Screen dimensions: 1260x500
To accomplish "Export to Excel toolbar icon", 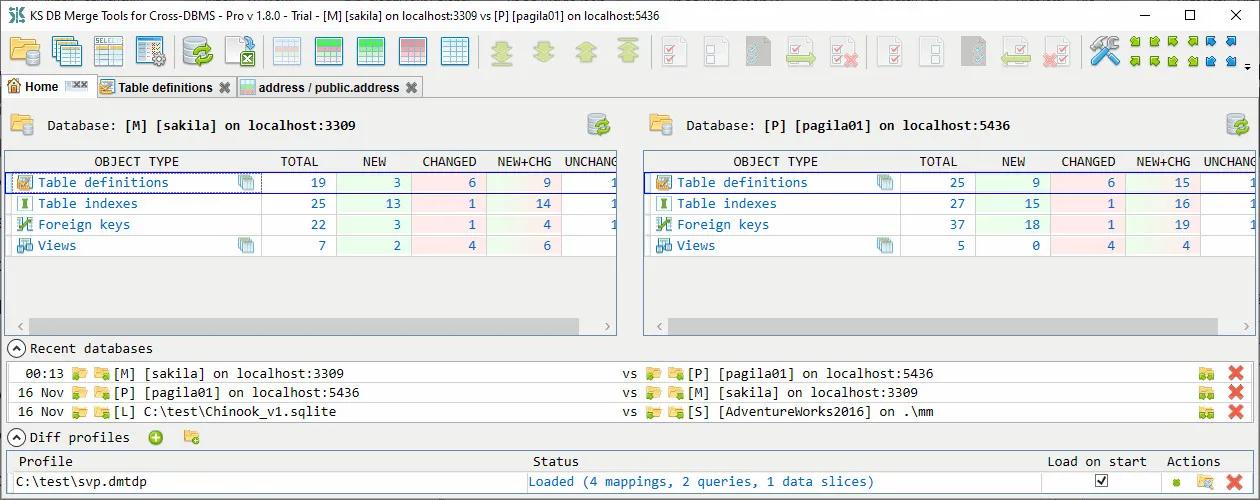I will [x=240, y=51].
